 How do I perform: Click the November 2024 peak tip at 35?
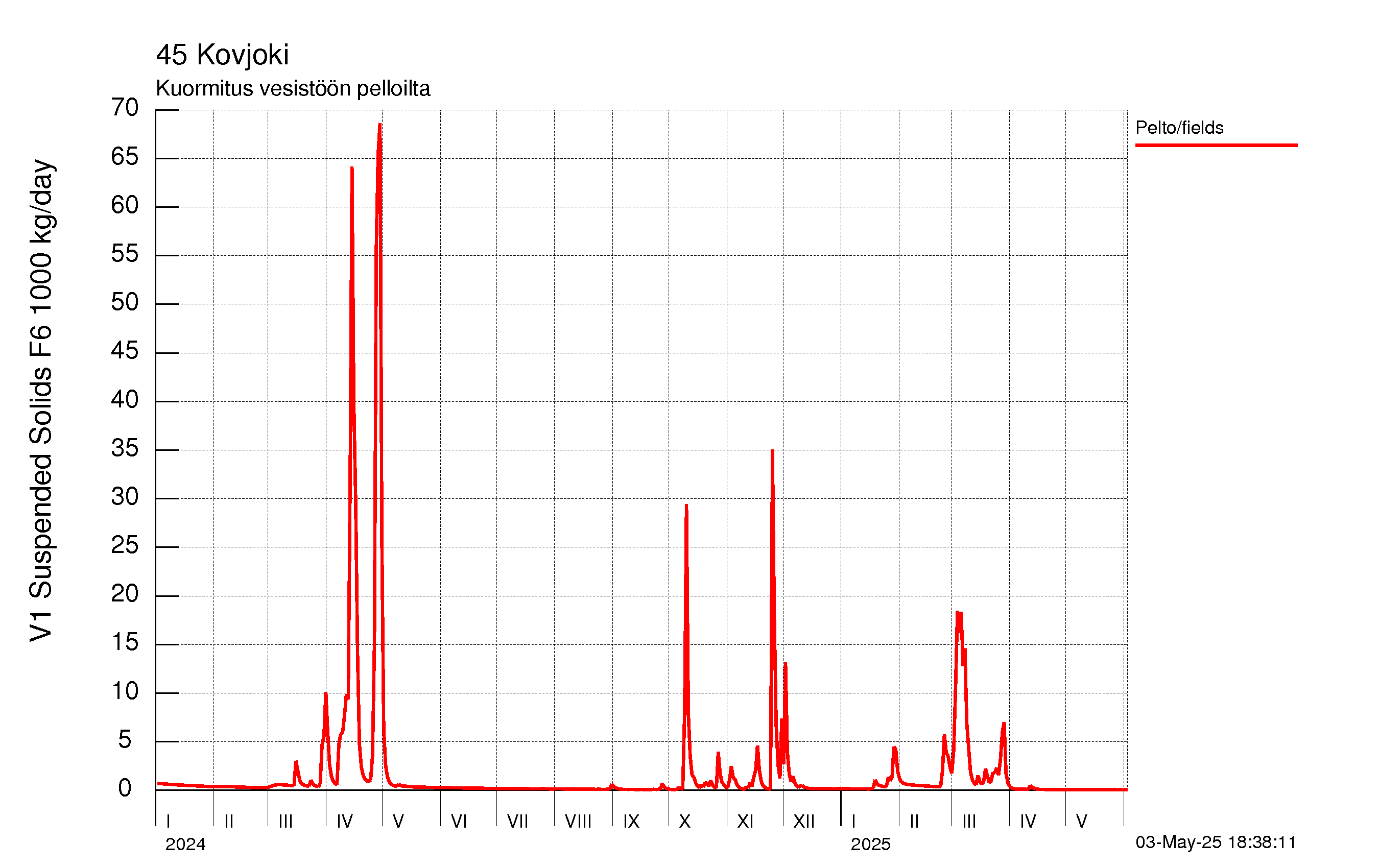773,451
